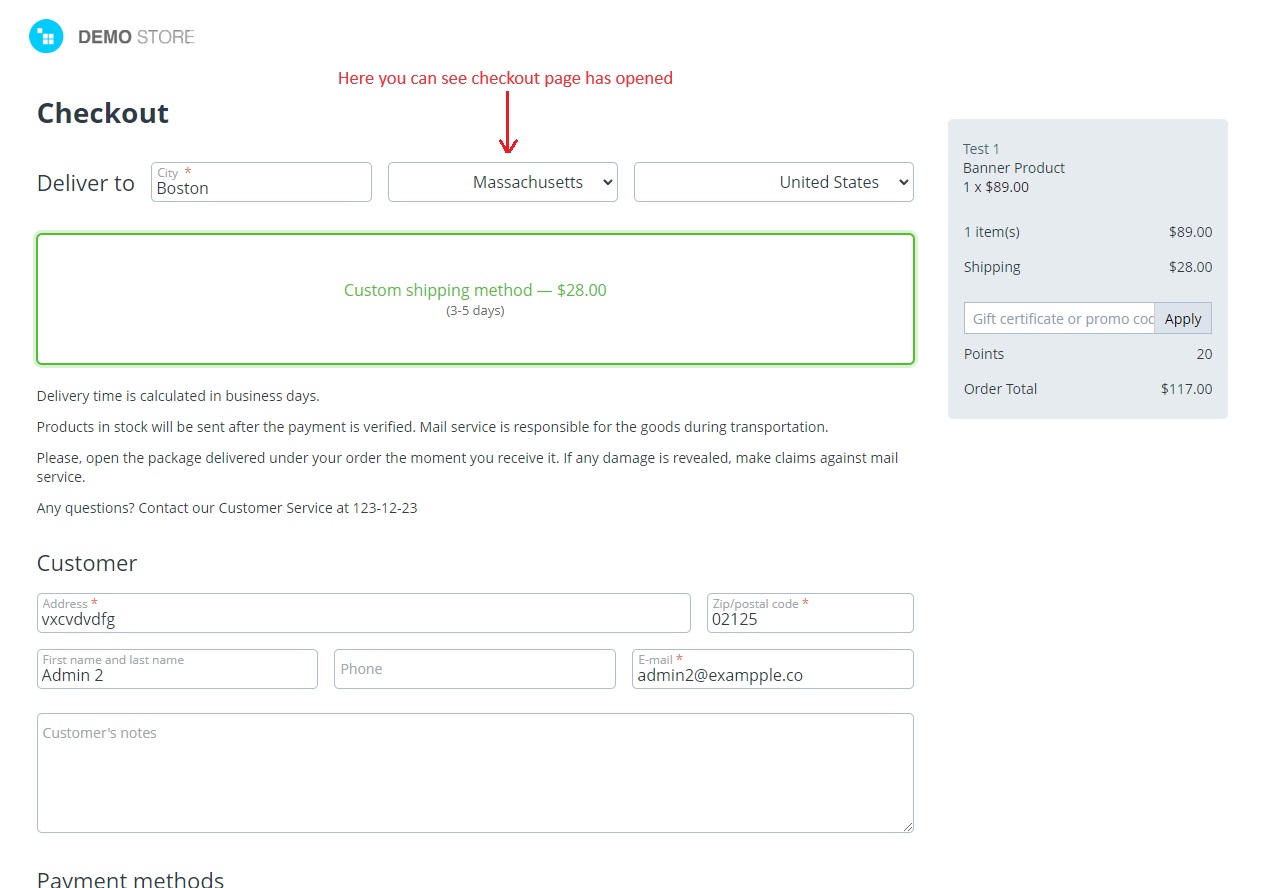Click the blue Demo Store logo icon
1263x888 pixels.
click(x=46, y=37)
